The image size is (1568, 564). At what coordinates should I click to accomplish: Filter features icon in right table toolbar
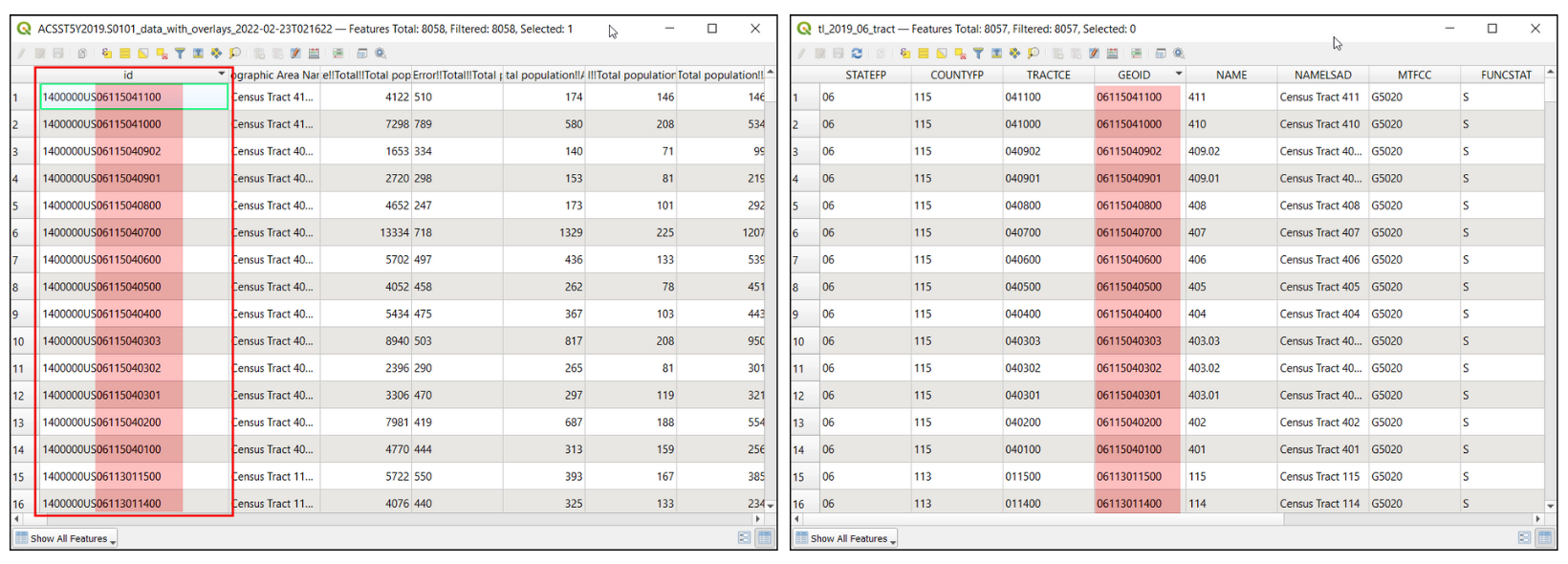tap(978, 54)
